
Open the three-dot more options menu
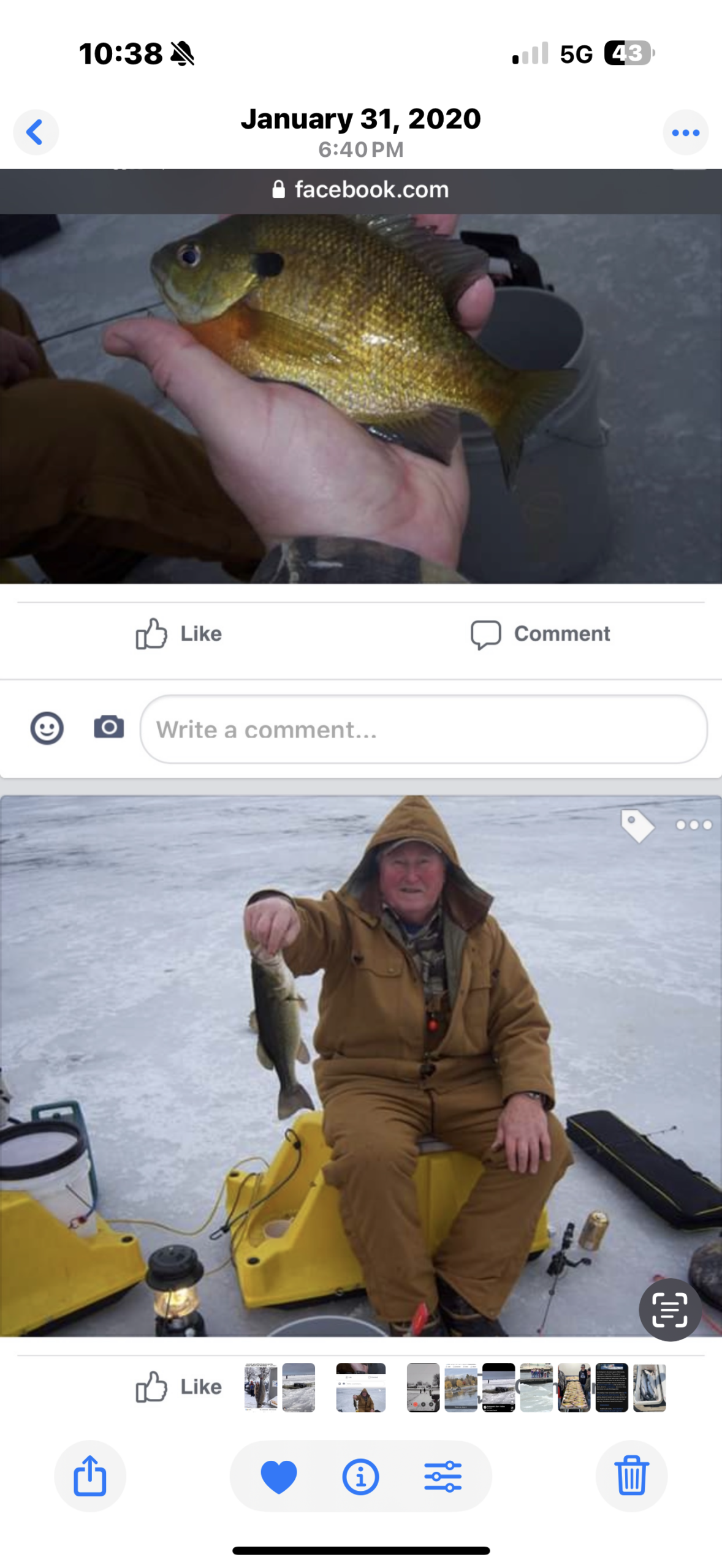pyautogui.click(x=685, y=132)
